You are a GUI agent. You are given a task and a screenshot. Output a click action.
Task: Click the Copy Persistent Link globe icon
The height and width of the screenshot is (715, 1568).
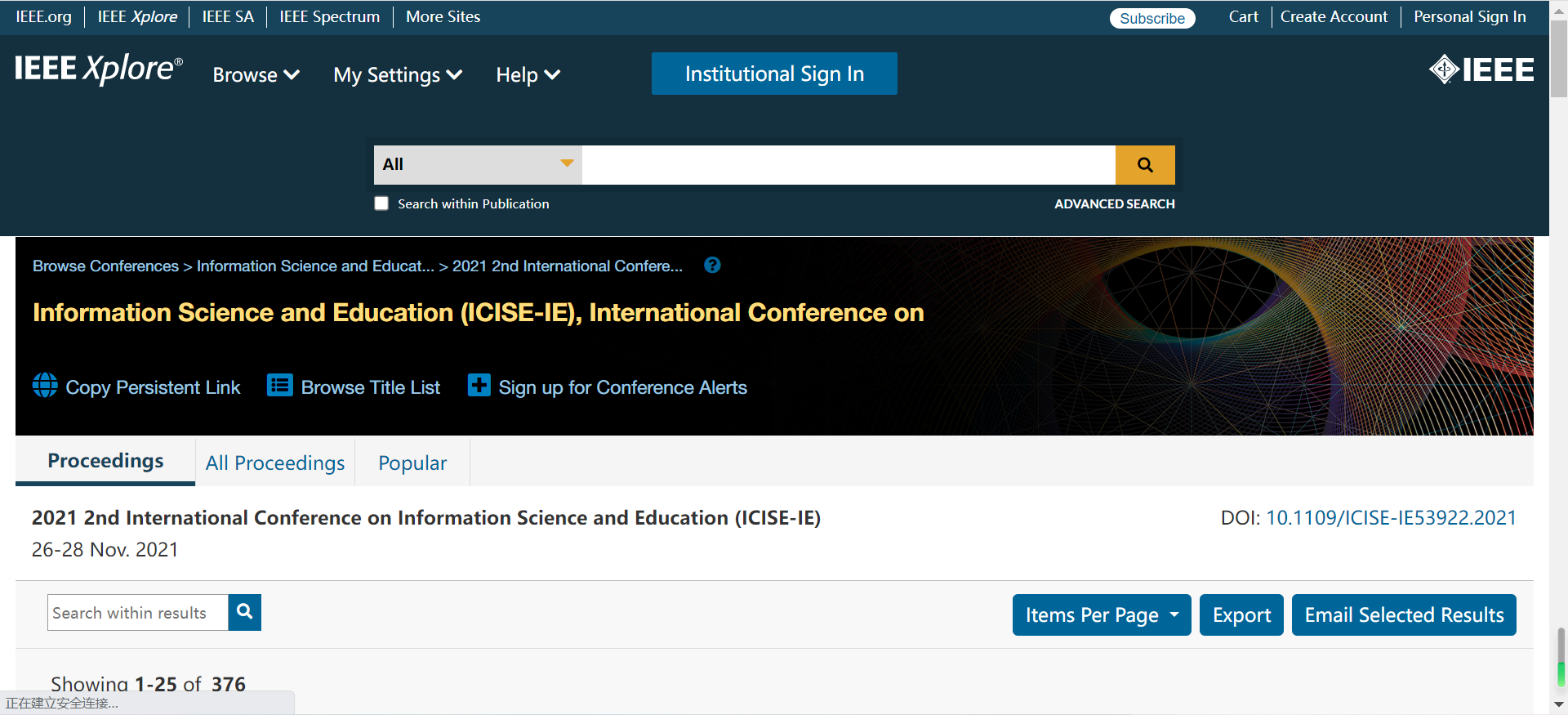coord(45,385)
